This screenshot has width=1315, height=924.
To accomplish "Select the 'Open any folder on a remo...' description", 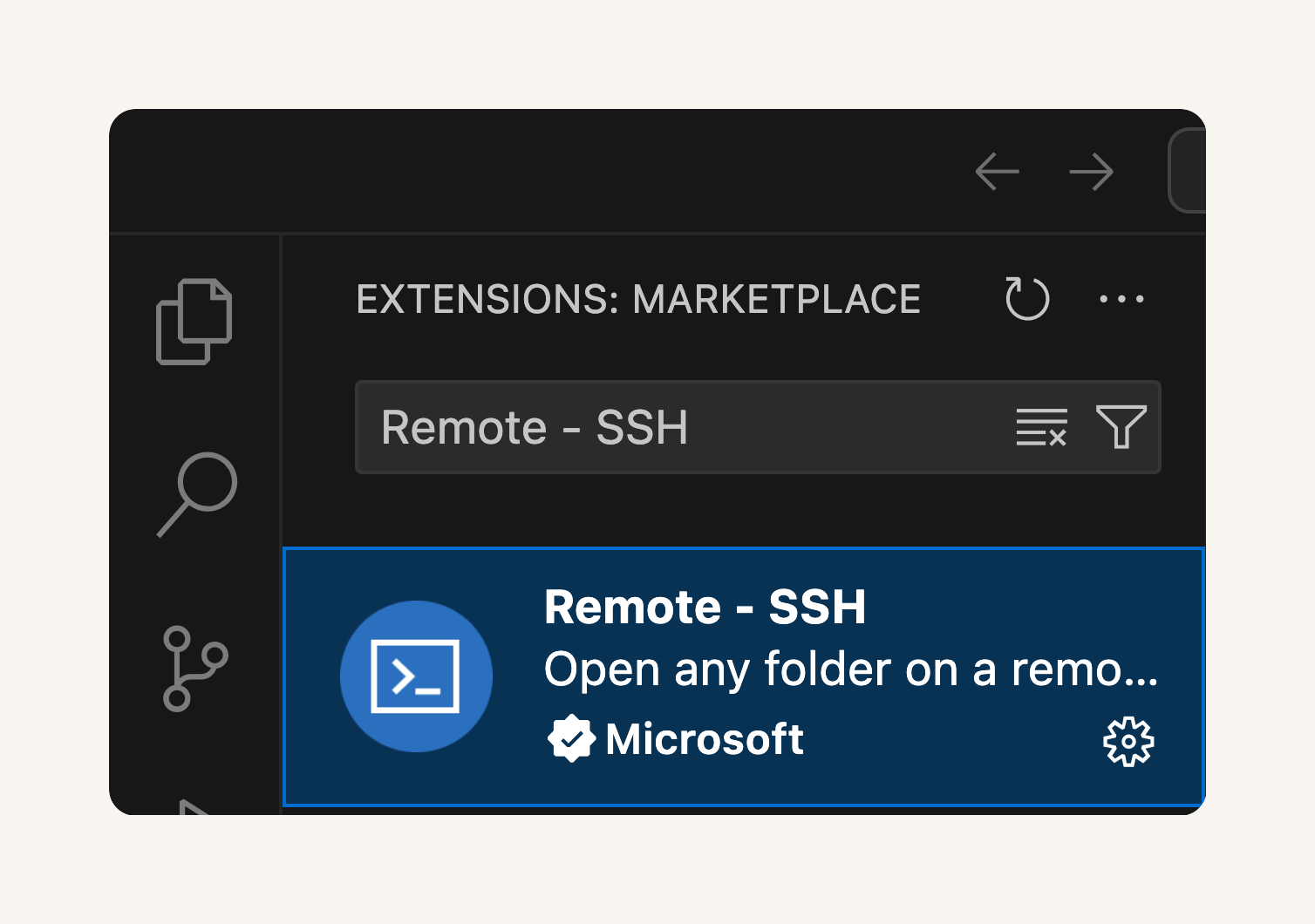I will tap(851, 669).
